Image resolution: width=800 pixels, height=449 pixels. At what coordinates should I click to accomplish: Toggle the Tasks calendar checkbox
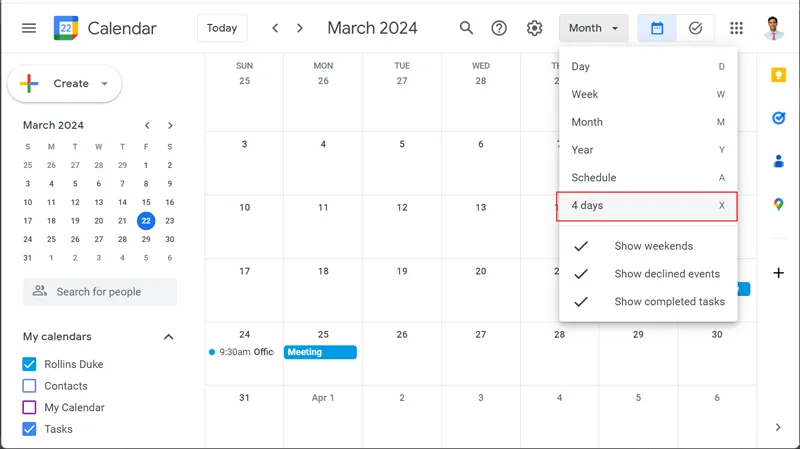[x=29, y=429]
